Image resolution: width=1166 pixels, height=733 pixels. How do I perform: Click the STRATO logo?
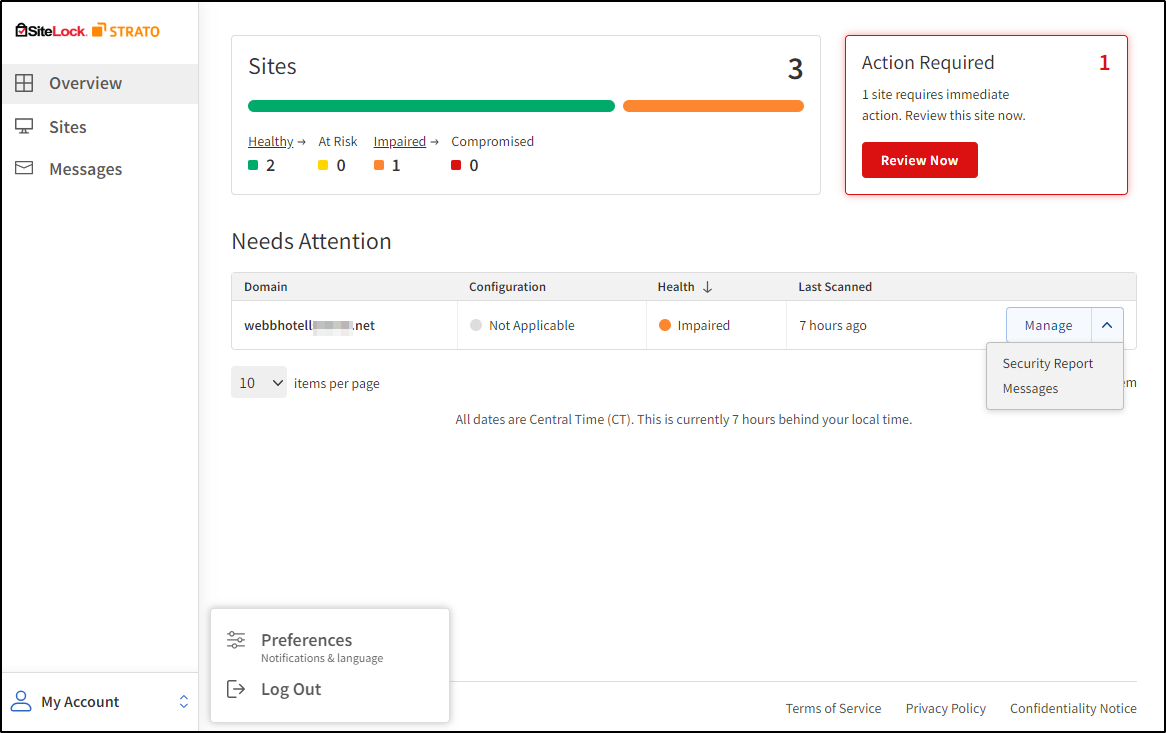[x=126, y=31]
